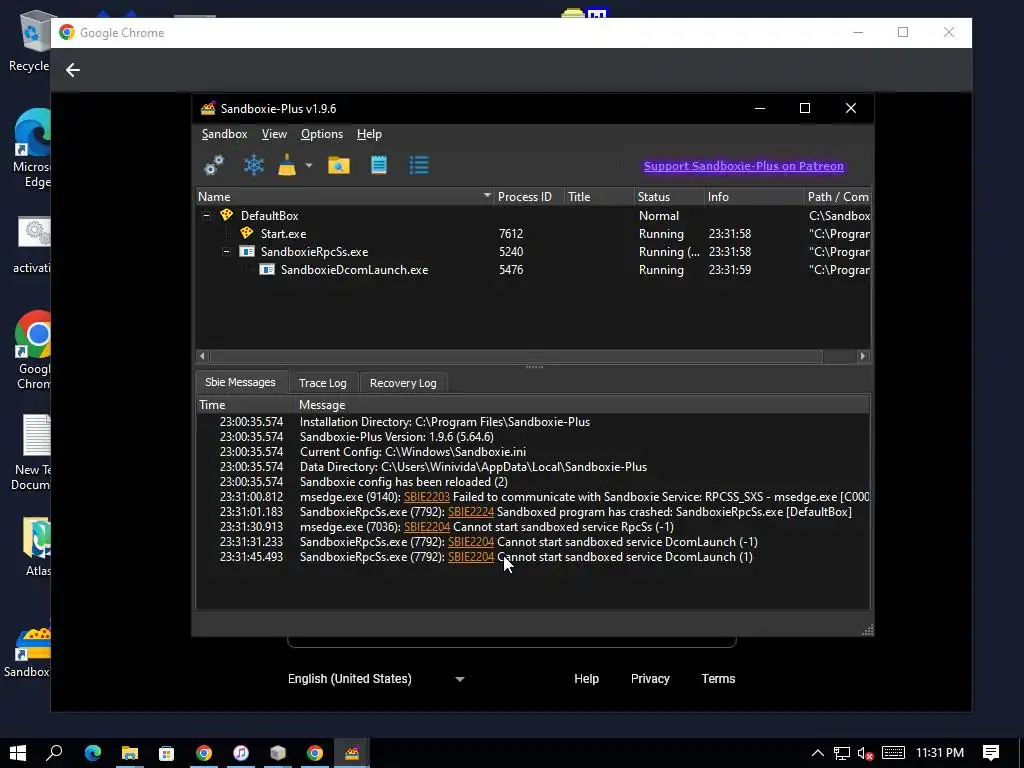This screenshot has height=768, width=1024.
Task: Open the Privacy link in page footer
Action: coord(650,679)
